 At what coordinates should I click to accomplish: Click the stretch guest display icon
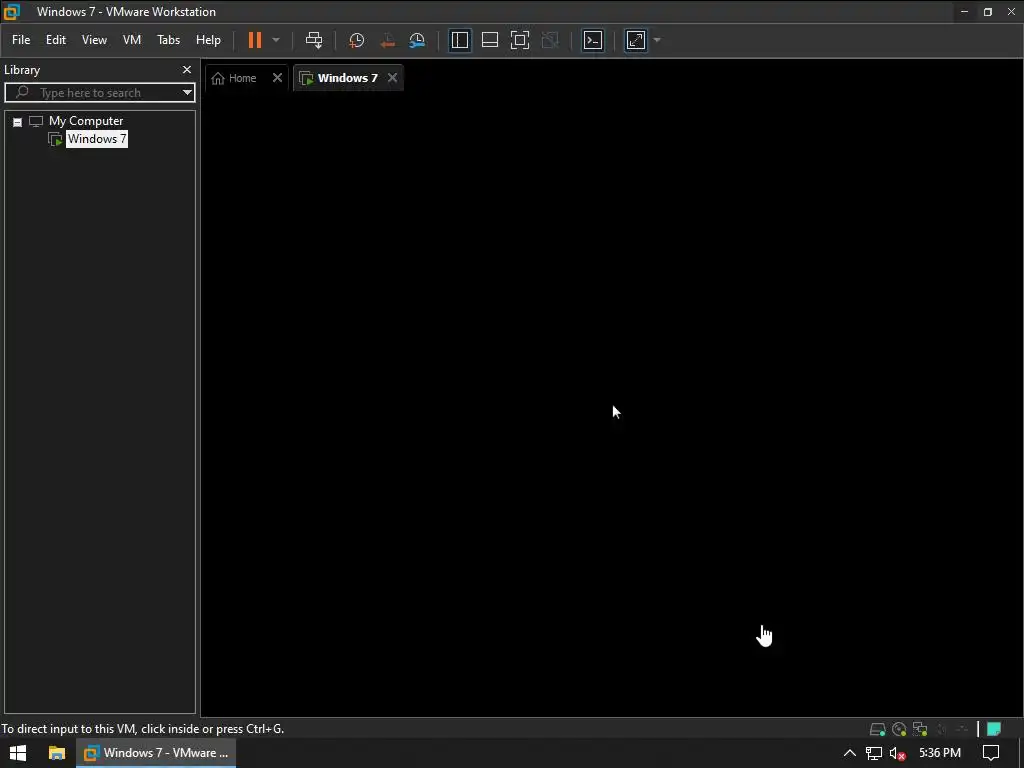click(x=636, y=40)
